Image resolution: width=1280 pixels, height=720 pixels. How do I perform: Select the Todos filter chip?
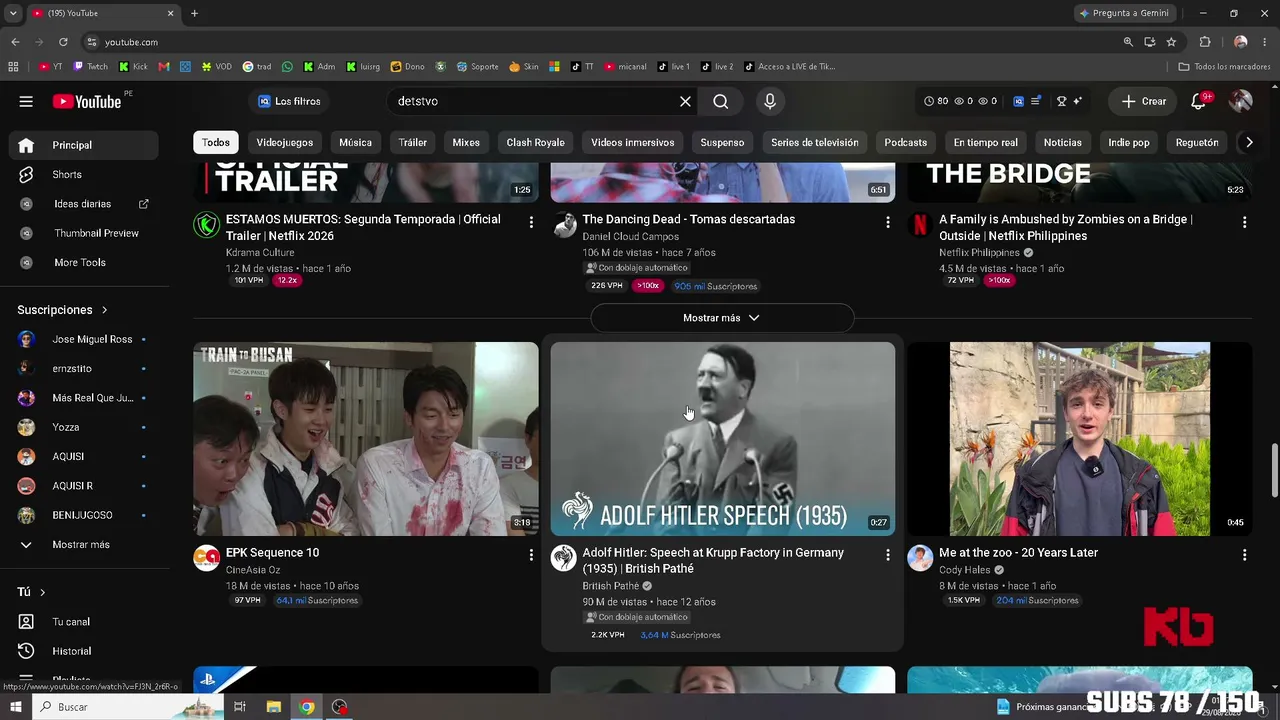coord(216,142)
